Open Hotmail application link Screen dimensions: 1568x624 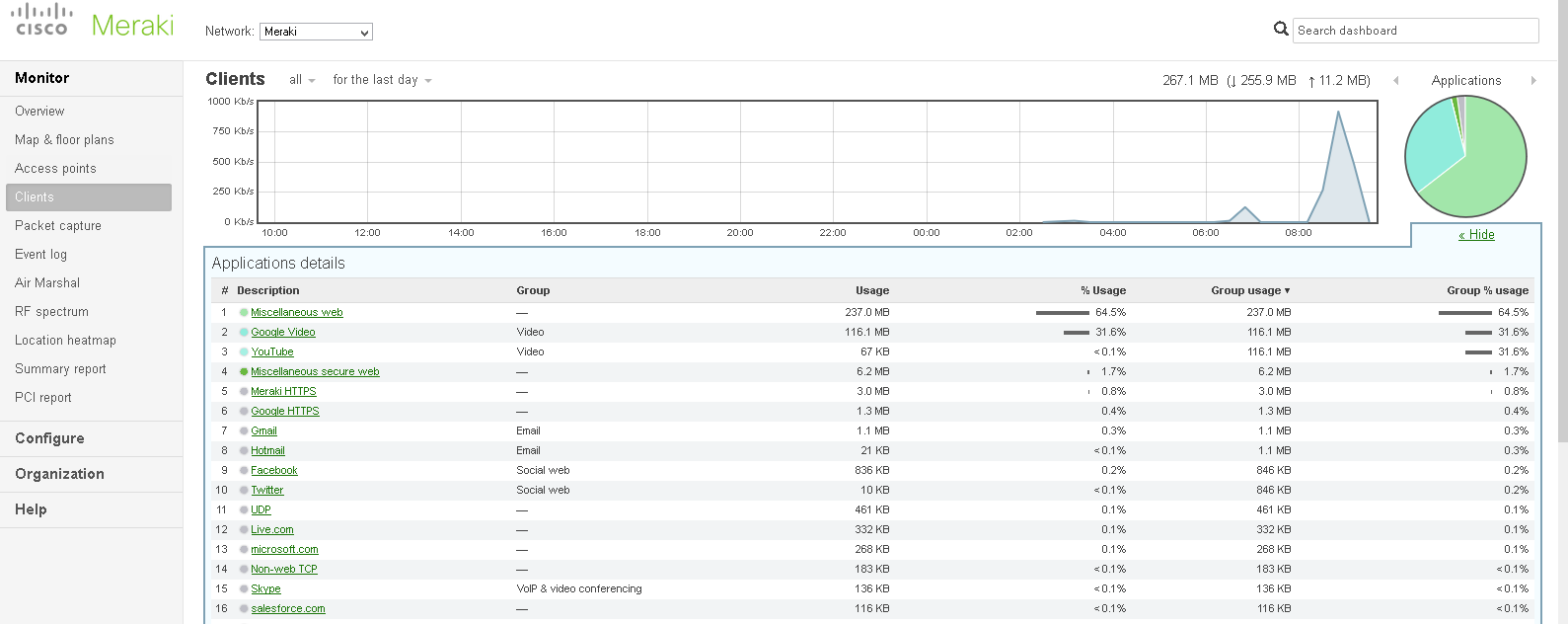[x=267, y=450]
